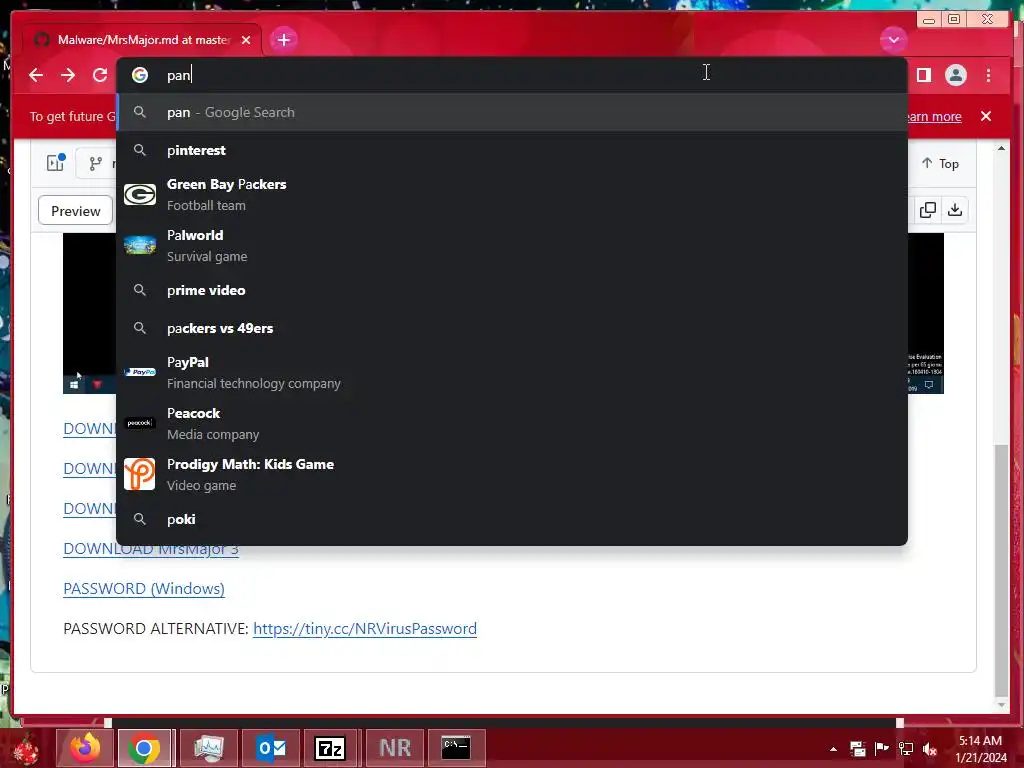This screenshot has height=768, width=1024.
Task: Open 7-Zip from the taskbar
Action: pos(330,748)
